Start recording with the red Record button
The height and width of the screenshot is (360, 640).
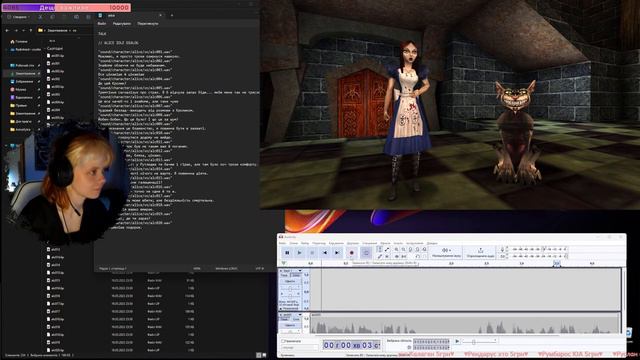click(351, 253)
